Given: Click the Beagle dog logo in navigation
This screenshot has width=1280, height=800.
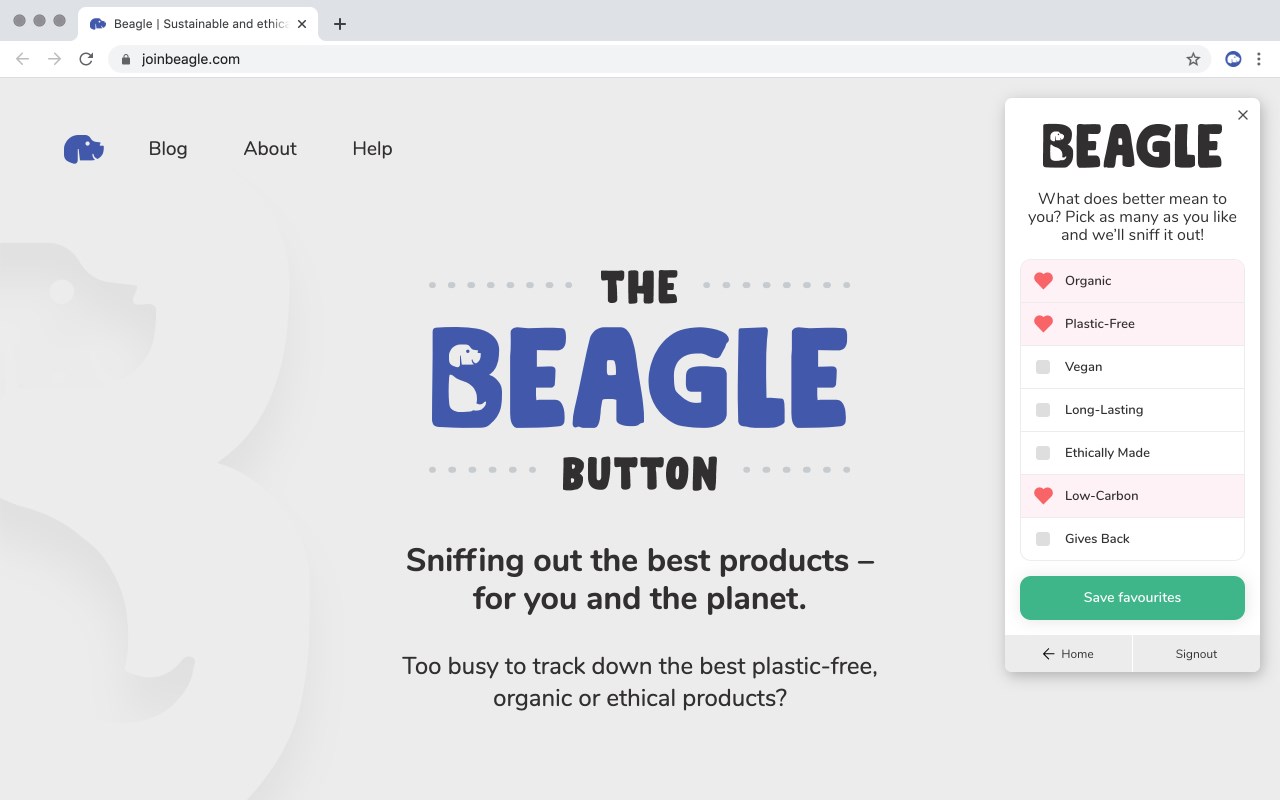Looking at the screenshot, I should (84, 149).
